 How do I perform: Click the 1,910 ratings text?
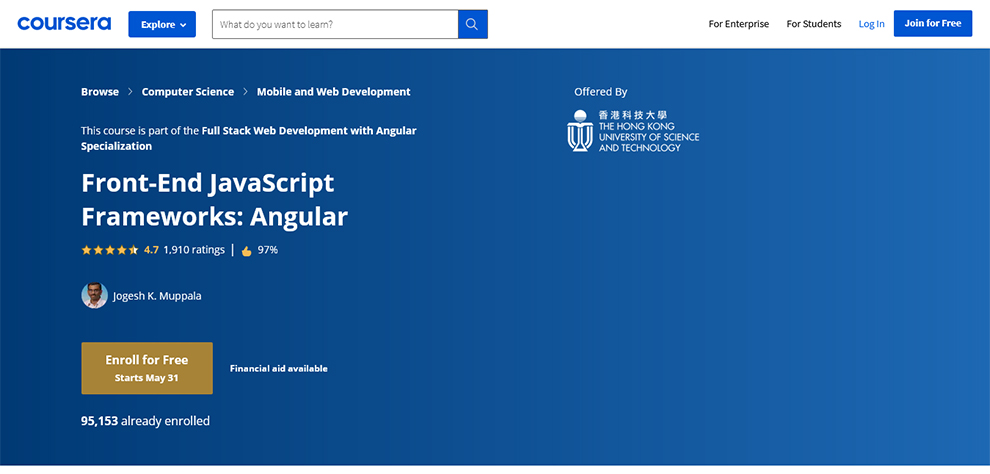194,250
